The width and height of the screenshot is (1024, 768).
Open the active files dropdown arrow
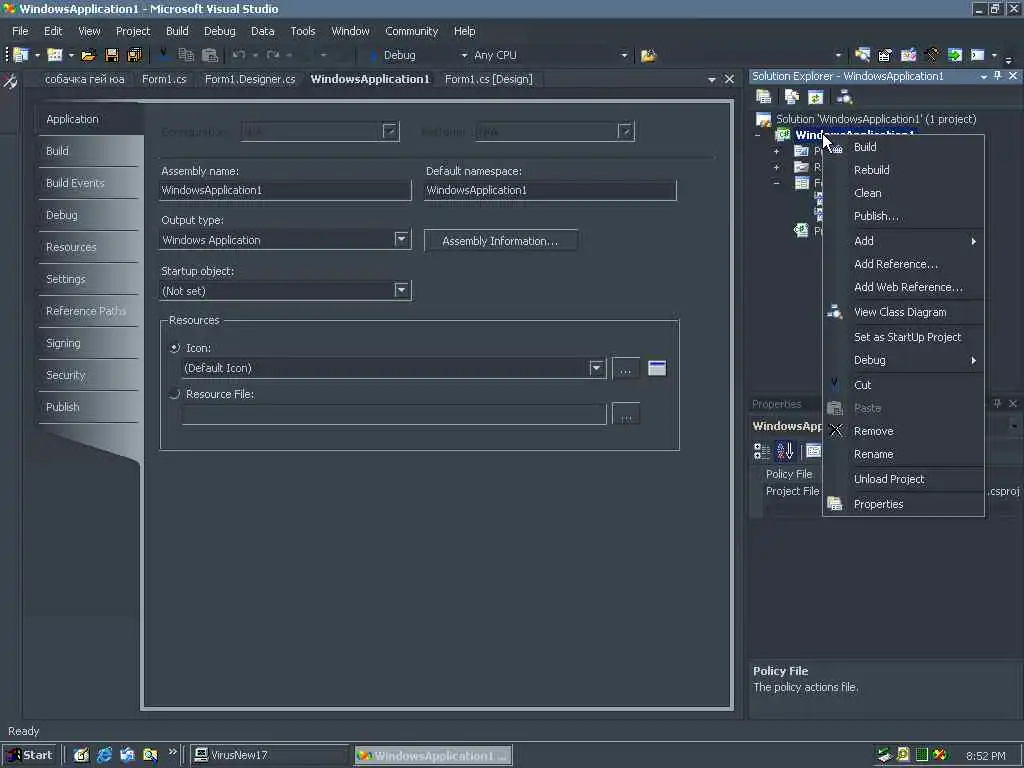pyautogui.click(x=712, y=80)
